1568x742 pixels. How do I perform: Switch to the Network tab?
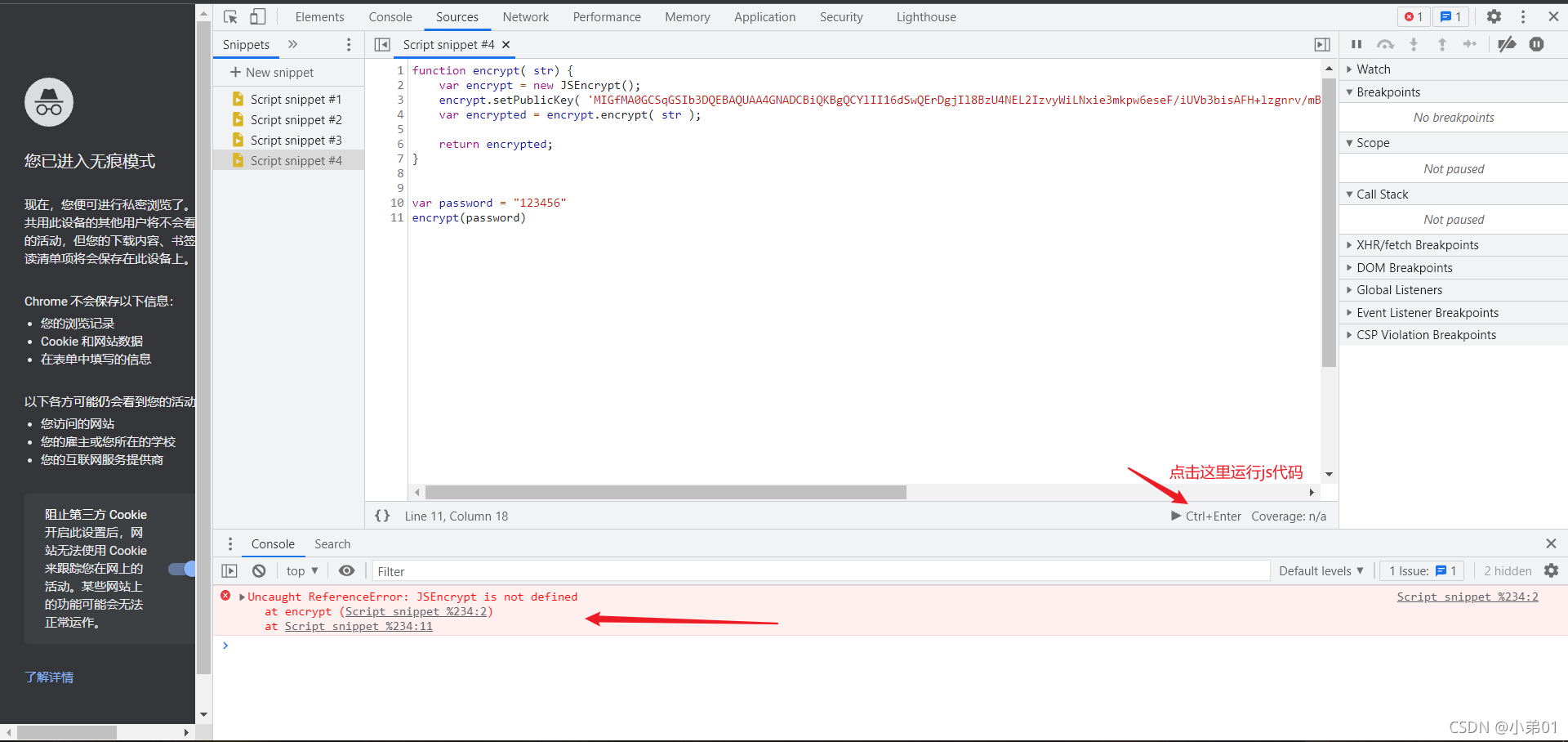click(525, 16)
